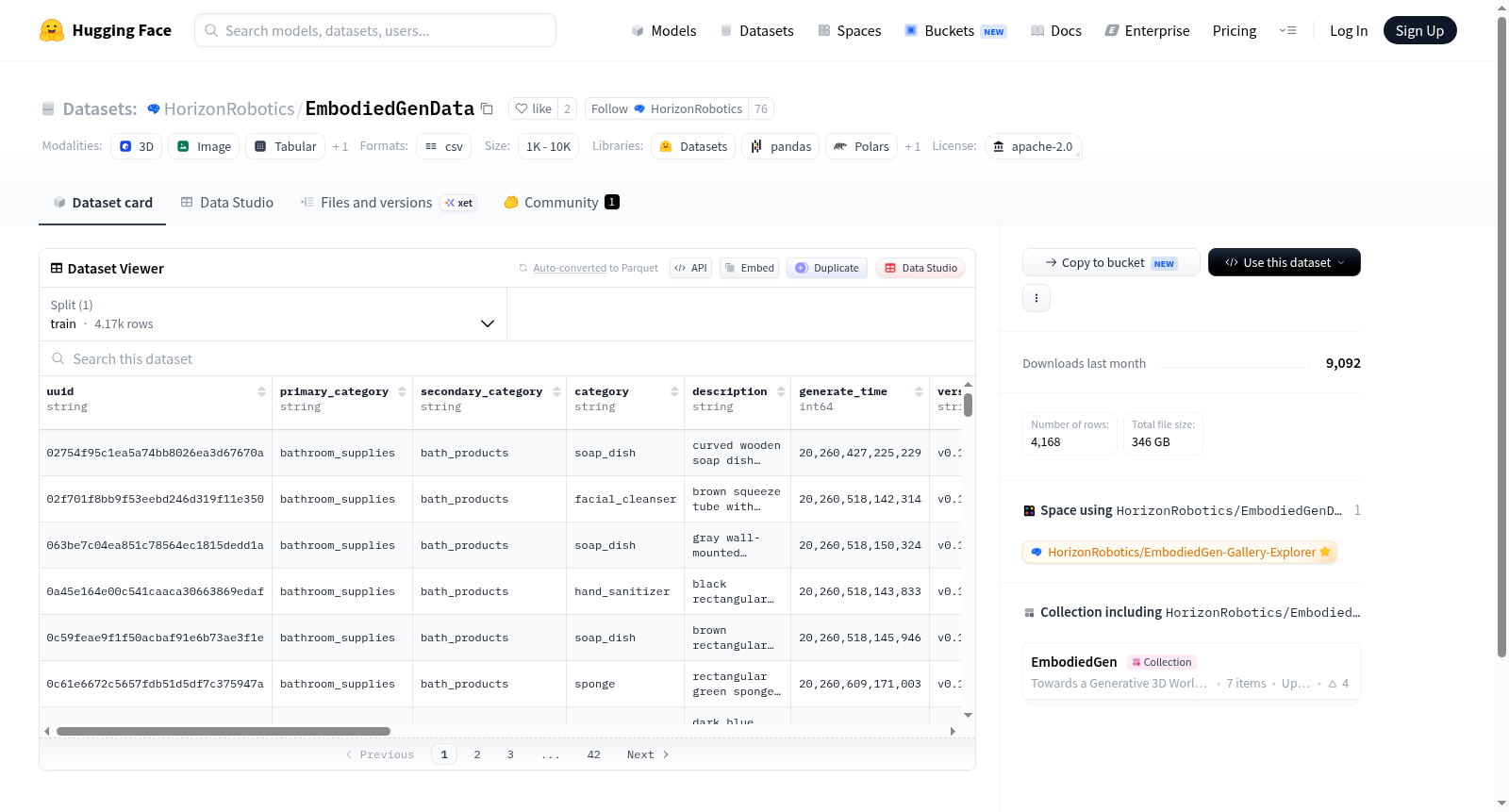Open the Embed option
The width and height of the screenshot is (1509, 812).
pyautogui.click(x=749, y=268)
